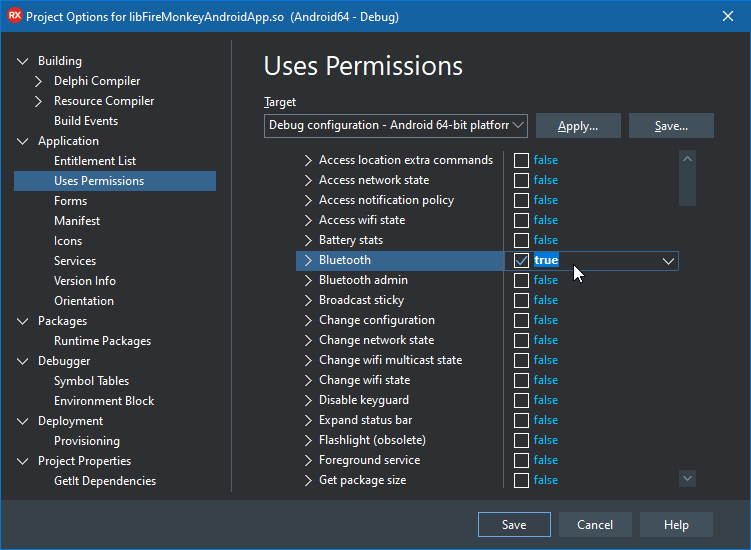Open the Orientation options page
Image resolution: width=751 pixels, height=550 pixels.
point(84,301)
